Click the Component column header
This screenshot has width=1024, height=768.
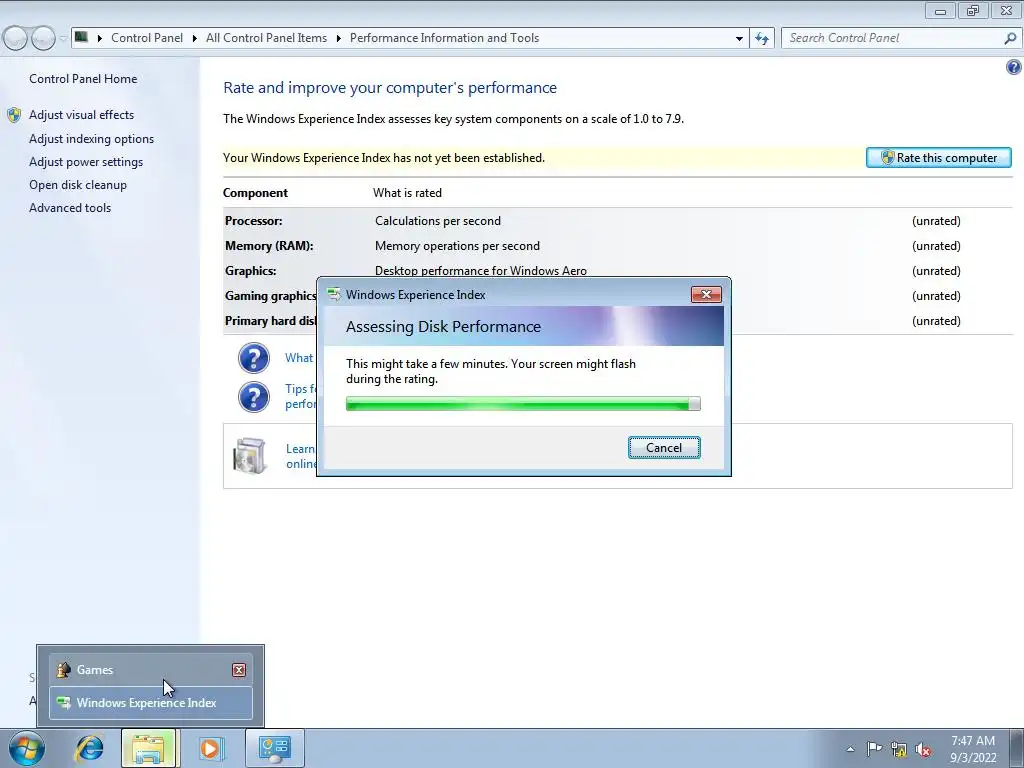[255, 193]
